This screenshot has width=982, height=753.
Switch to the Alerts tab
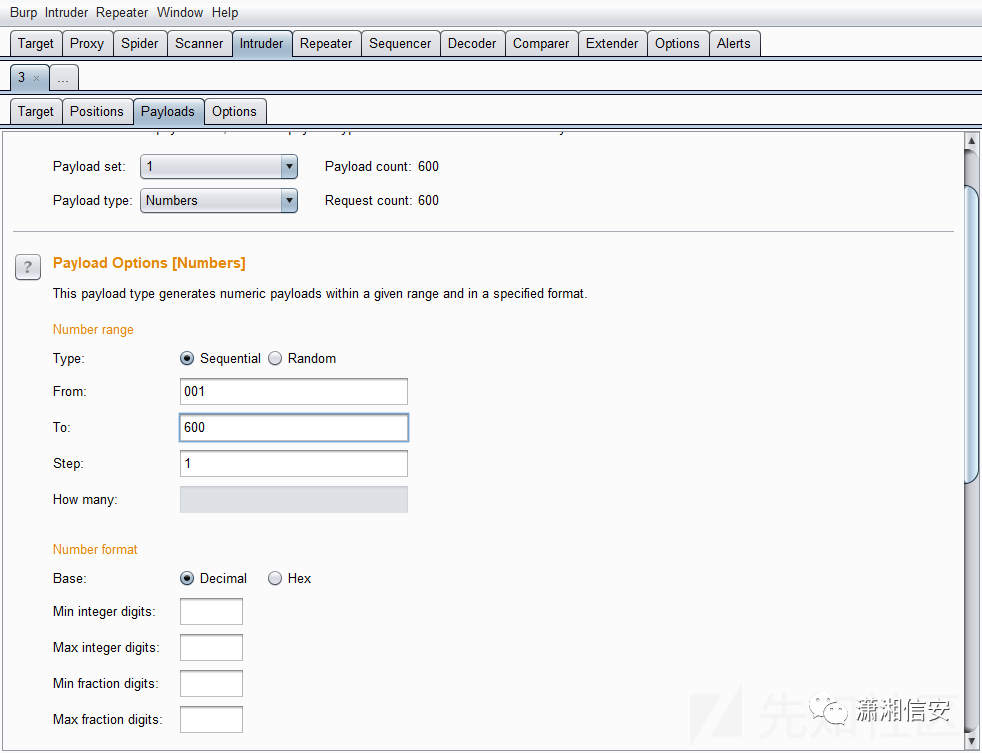tap(734, 44)
